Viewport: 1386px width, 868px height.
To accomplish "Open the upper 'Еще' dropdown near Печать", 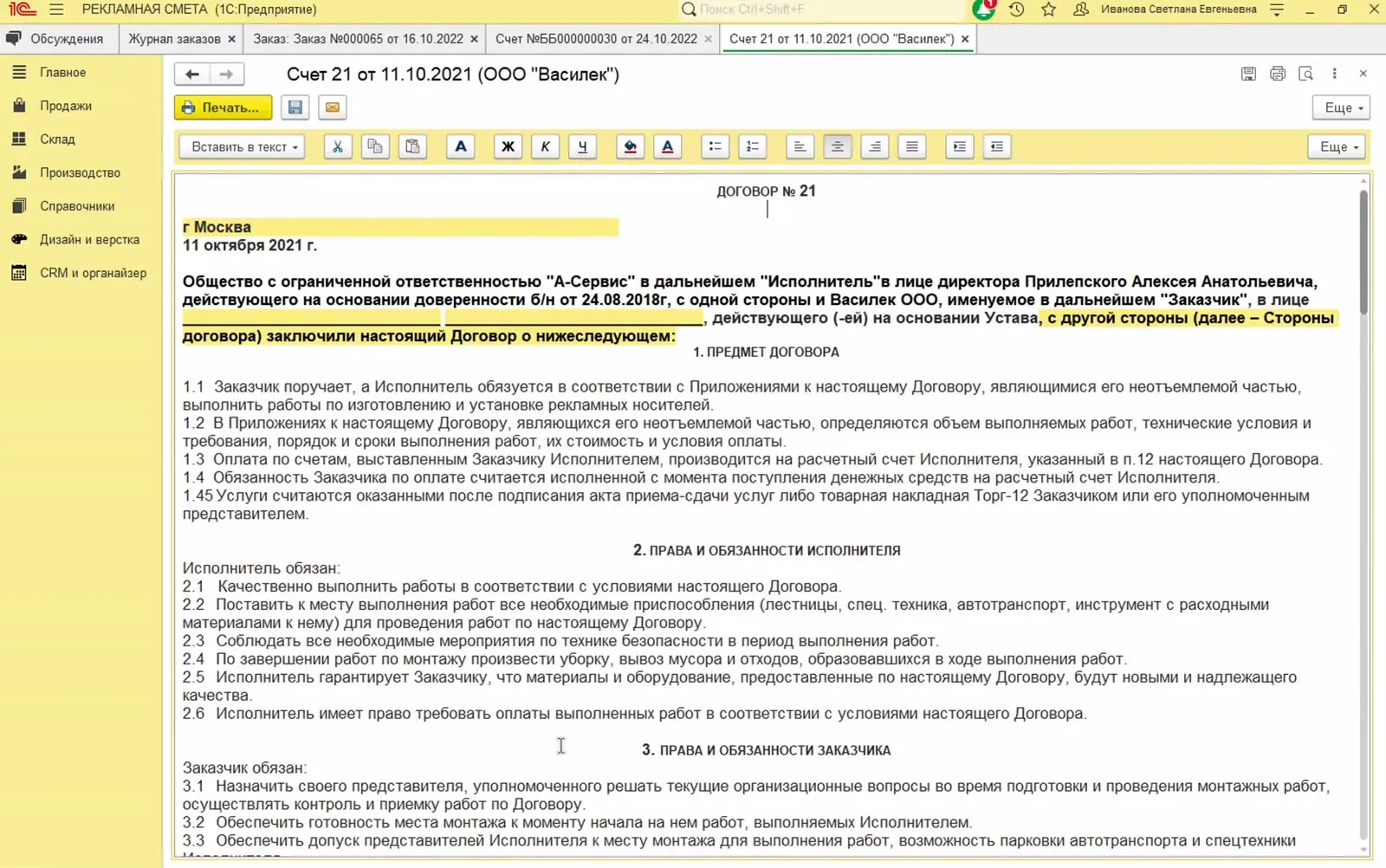I will 1342,107.
